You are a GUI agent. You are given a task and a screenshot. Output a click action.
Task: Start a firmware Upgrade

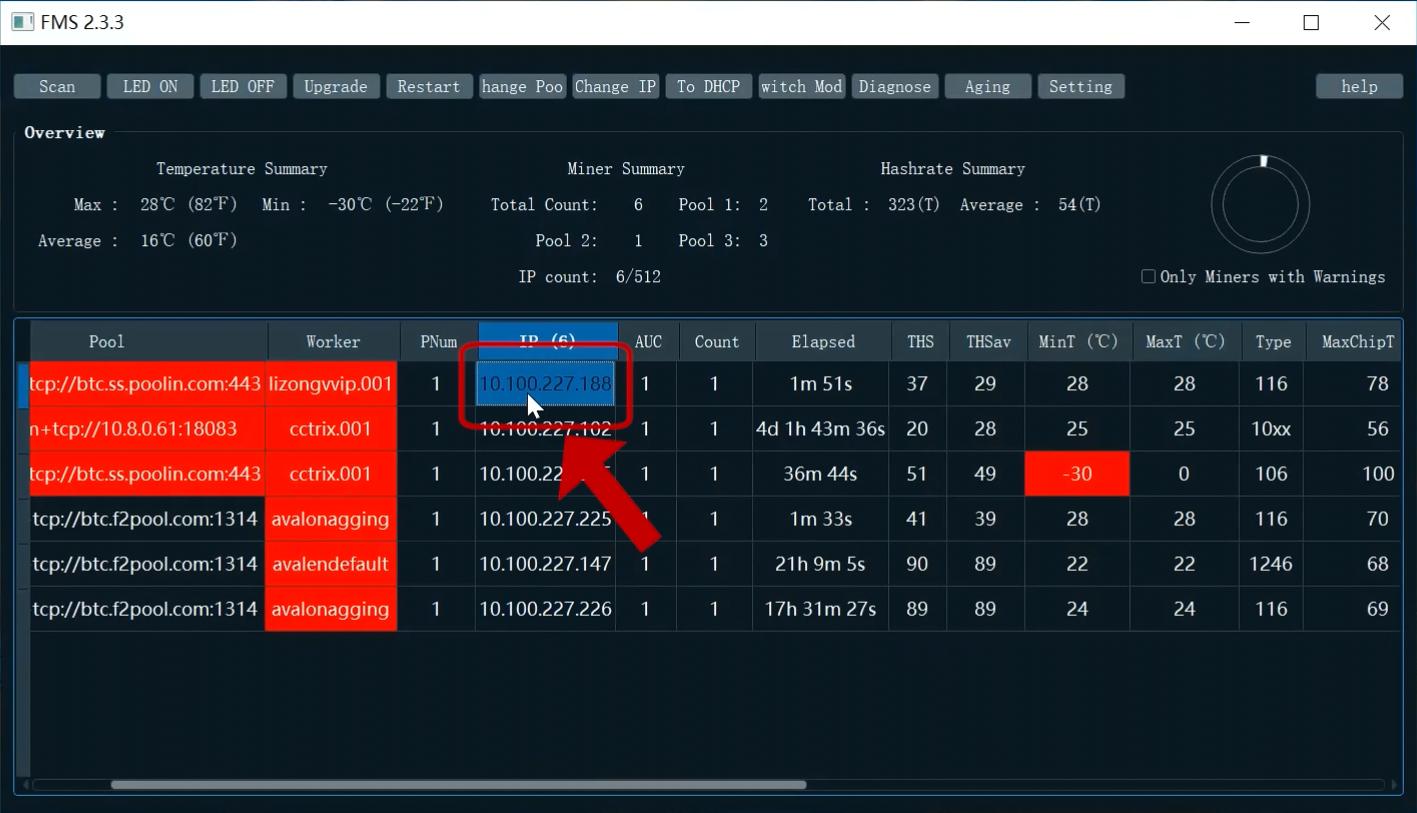click(x=335, y=86)
